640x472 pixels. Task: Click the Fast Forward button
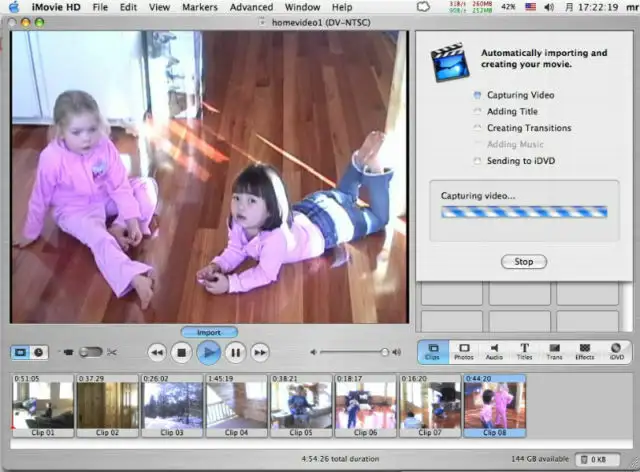click(260, 352)
